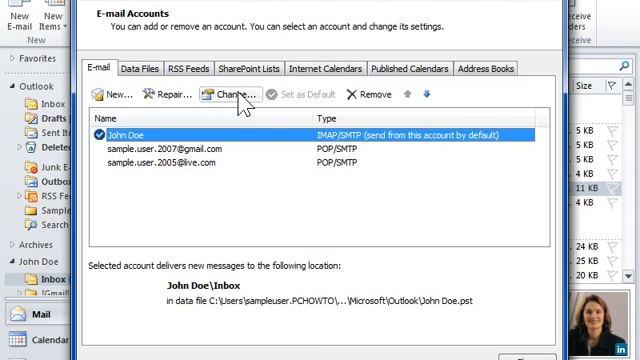
Task: Click the contact photo thumbnail in People pane
Action: point(599,324)
